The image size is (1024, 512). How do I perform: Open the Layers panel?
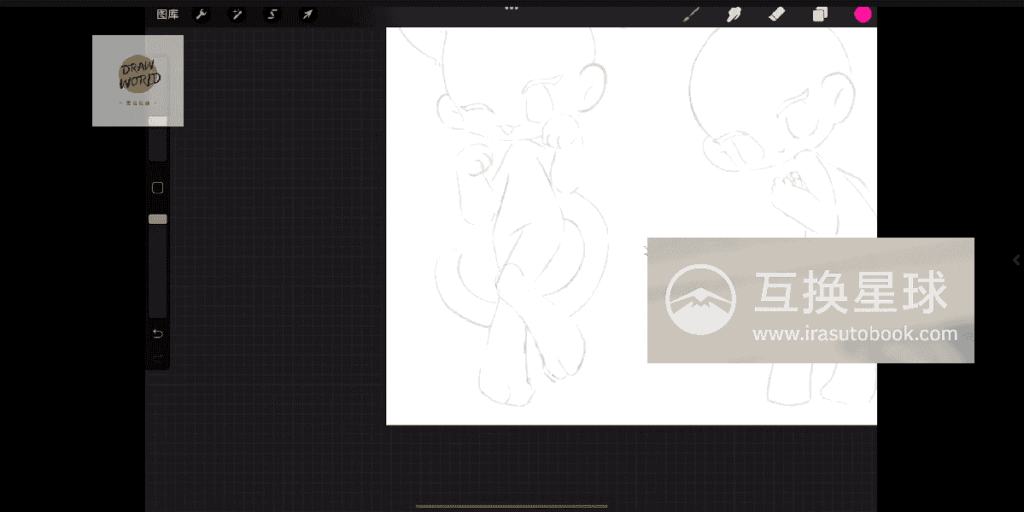[820, 15]
